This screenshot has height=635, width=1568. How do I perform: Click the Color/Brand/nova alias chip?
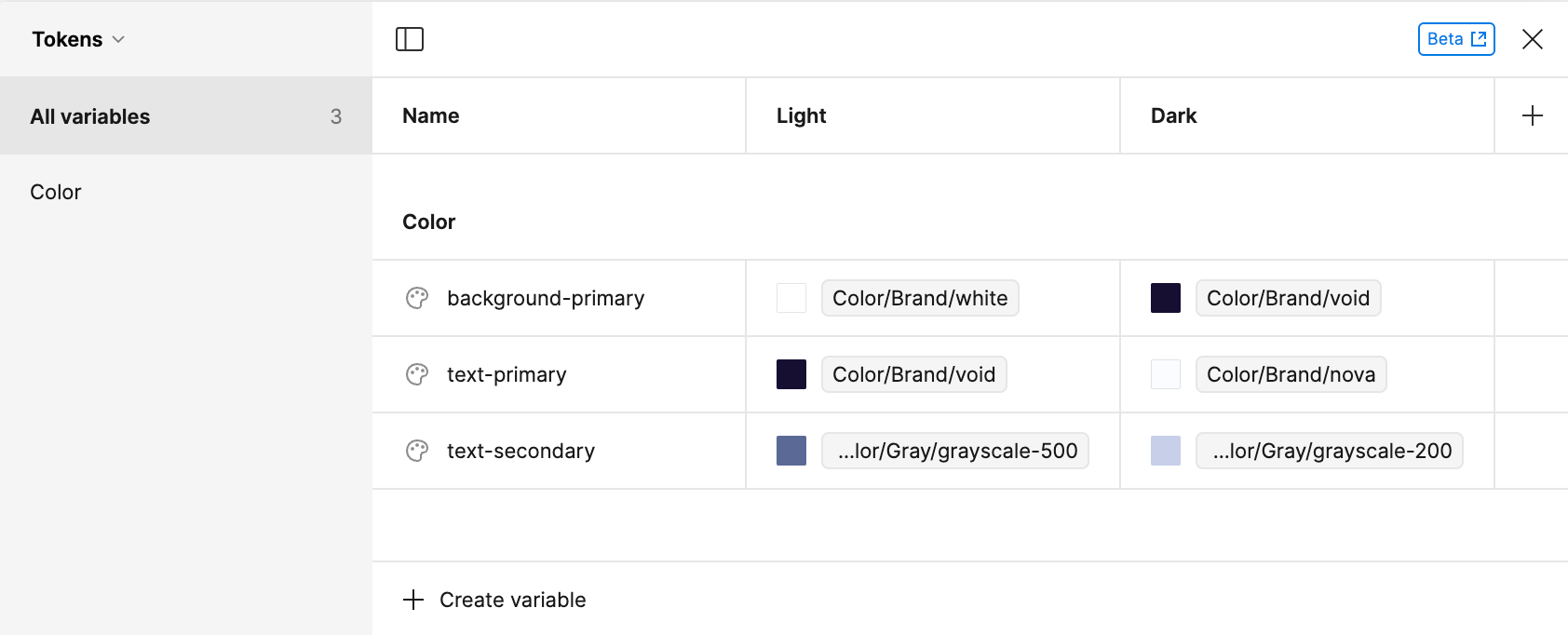[x=1291, y=374]
